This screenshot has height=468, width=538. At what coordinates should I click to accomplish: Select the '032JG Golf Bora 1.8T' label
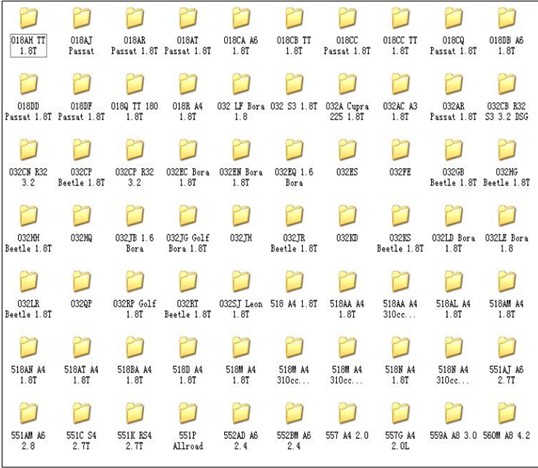188,243
